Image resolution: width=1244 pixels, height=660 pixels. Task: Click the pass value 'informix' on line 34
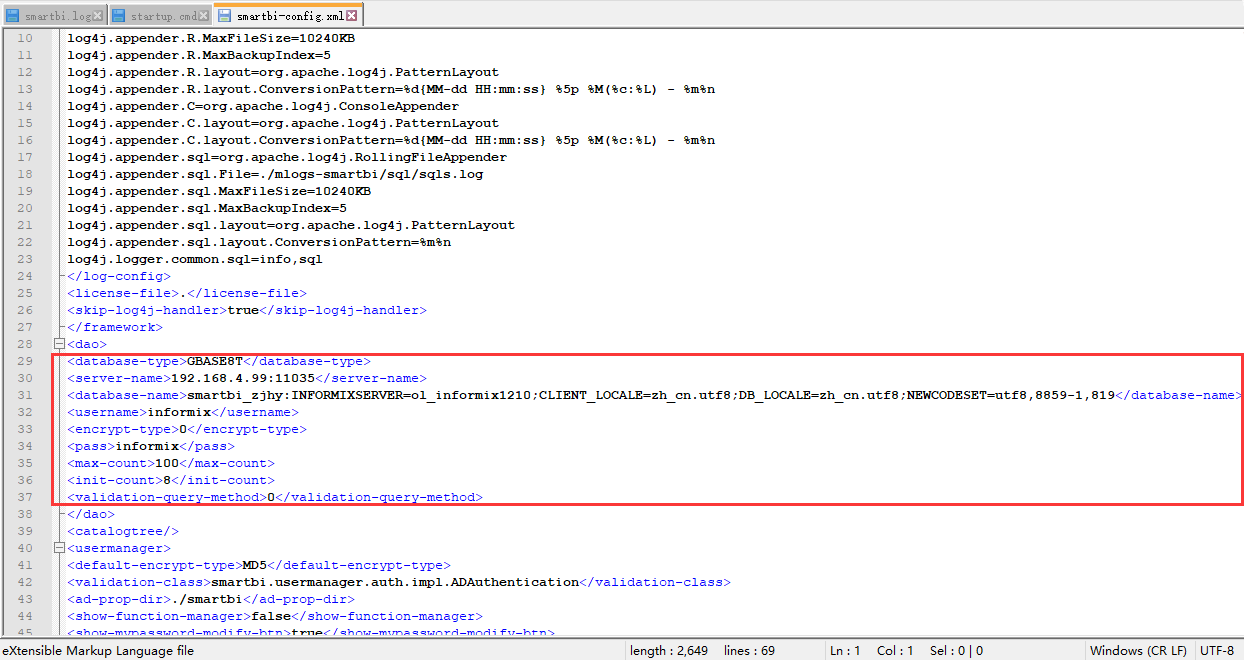tap(147, 446)
